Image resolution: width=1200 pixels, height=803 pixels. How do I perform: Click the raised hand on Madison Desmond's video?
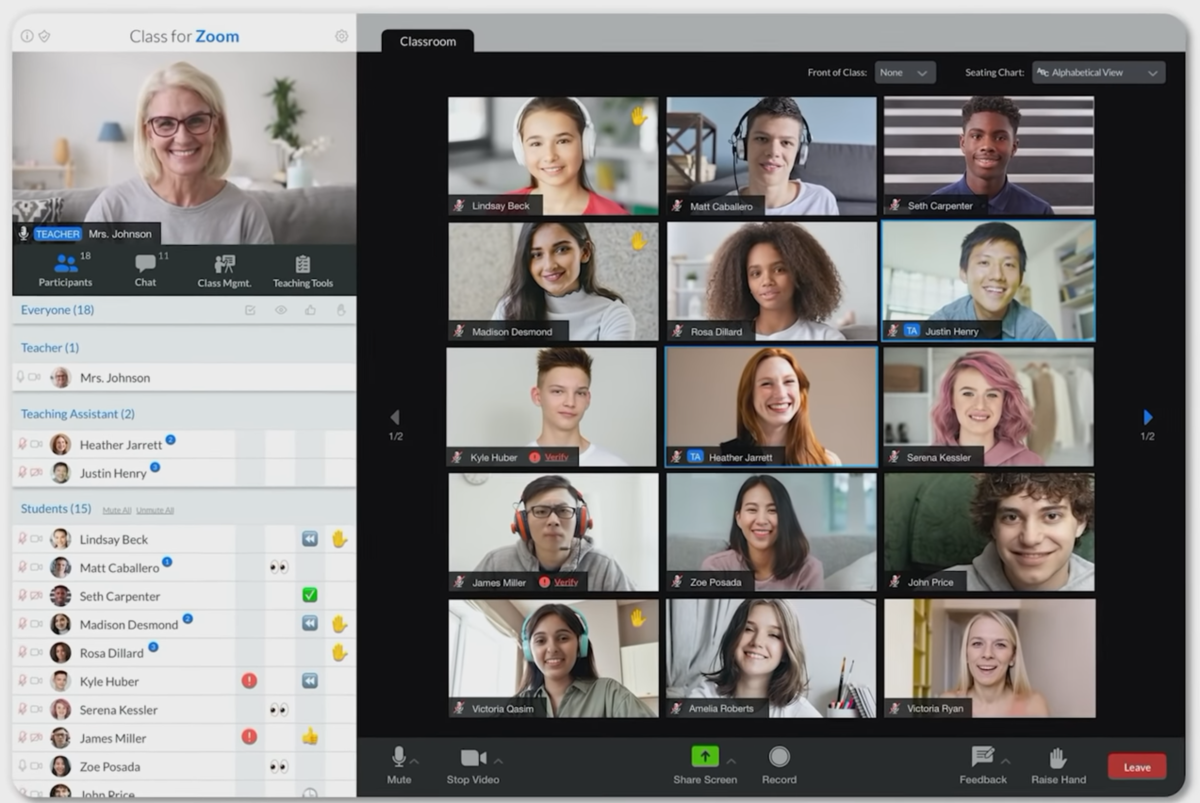tap(638, 241)
